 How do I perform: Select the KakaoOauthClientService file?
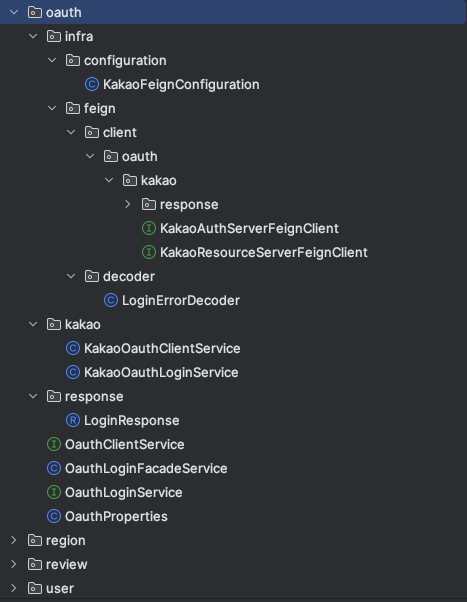point(162,348)
